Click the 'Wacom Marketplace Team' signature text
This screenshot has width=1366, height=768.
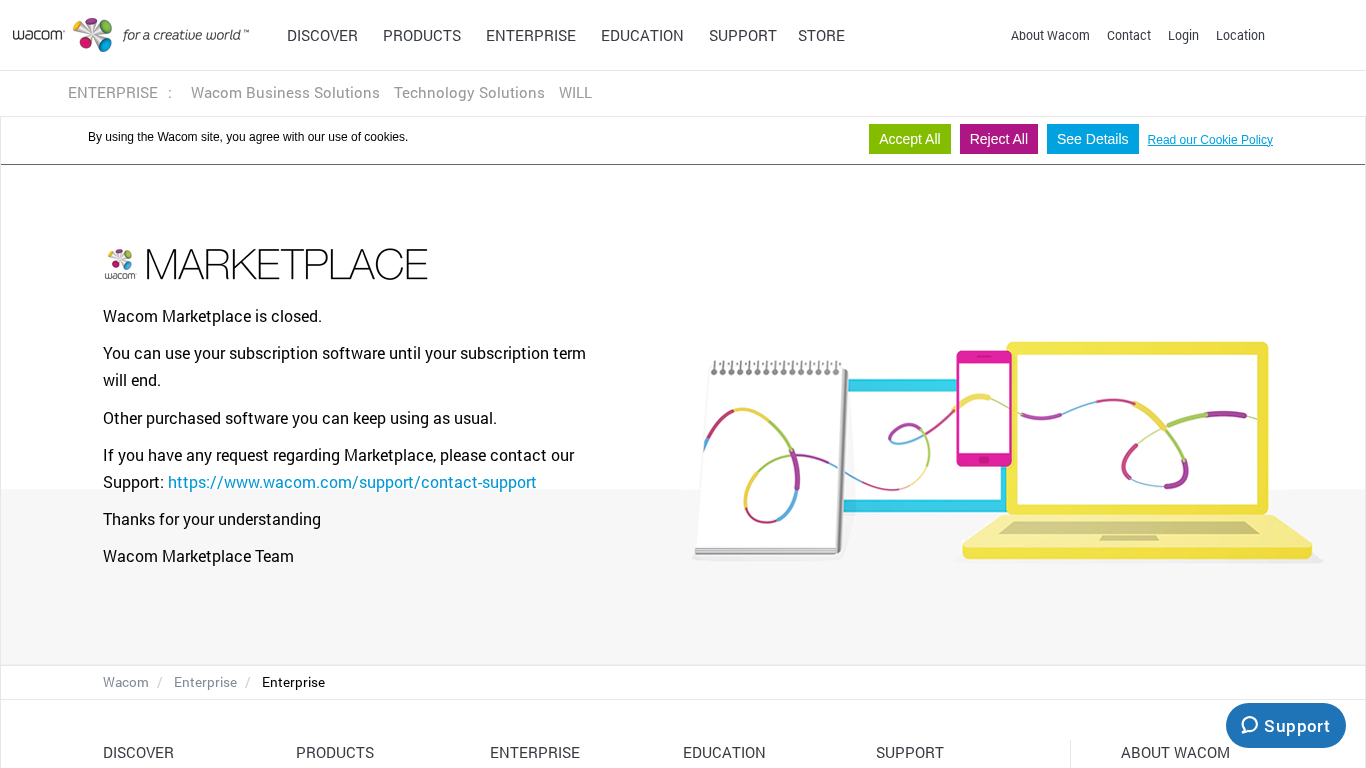(198, 556)
